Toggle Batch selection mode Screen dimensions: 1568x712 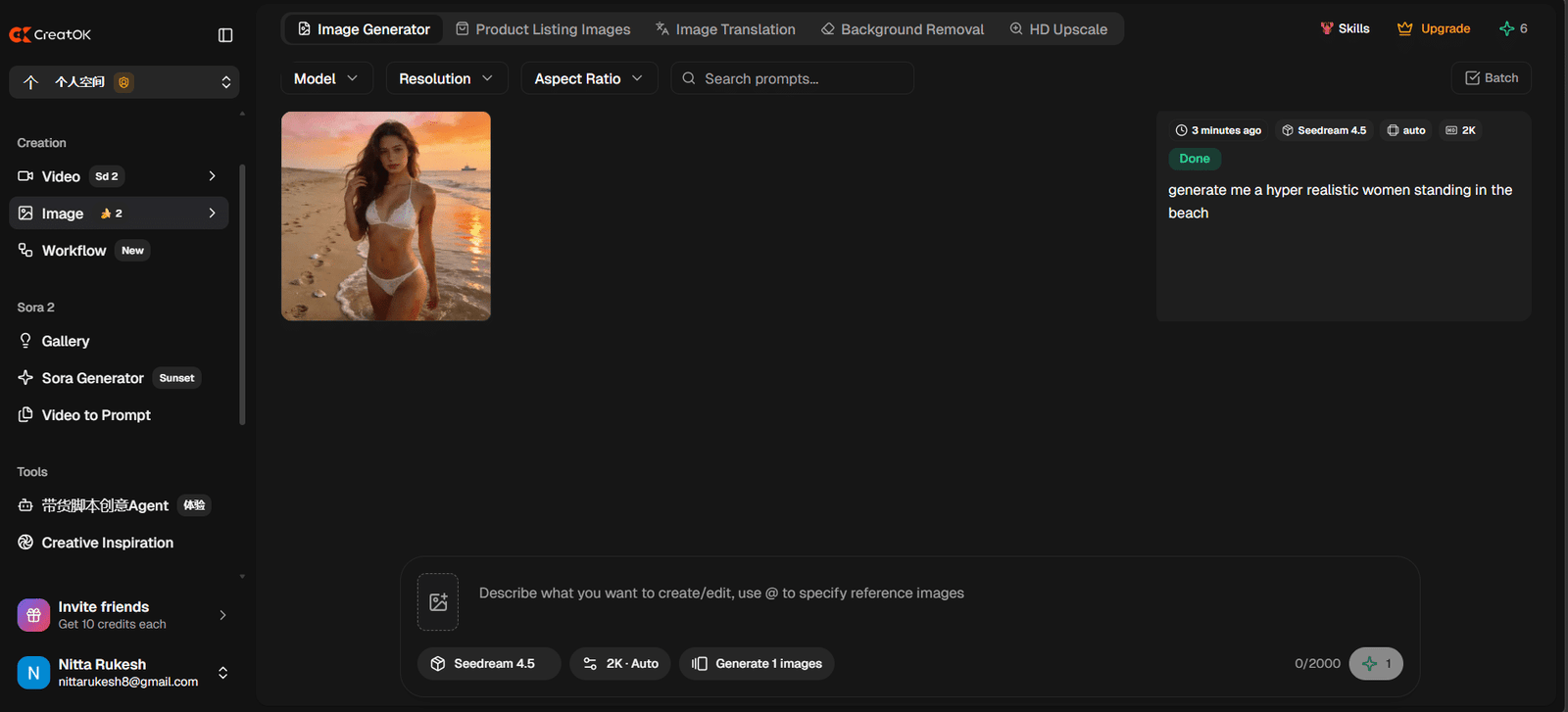click(x=1491, y=78)
